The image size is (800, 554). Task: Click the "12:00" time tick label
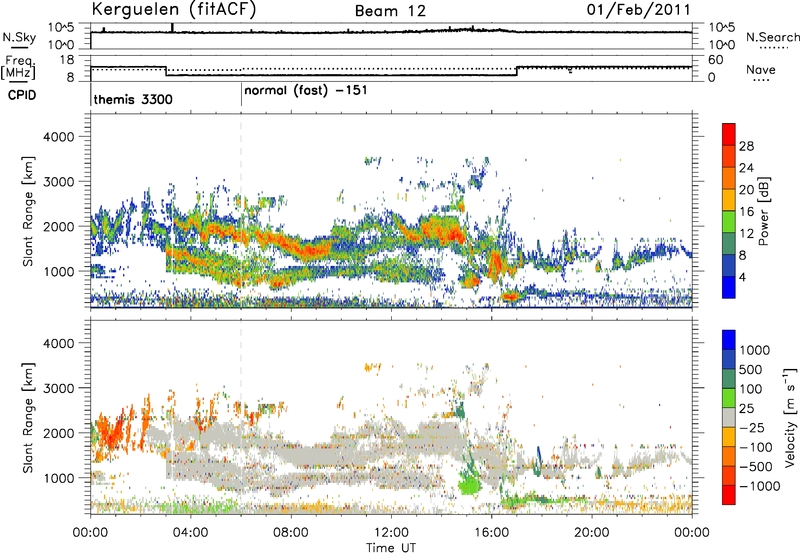(391, 533)
